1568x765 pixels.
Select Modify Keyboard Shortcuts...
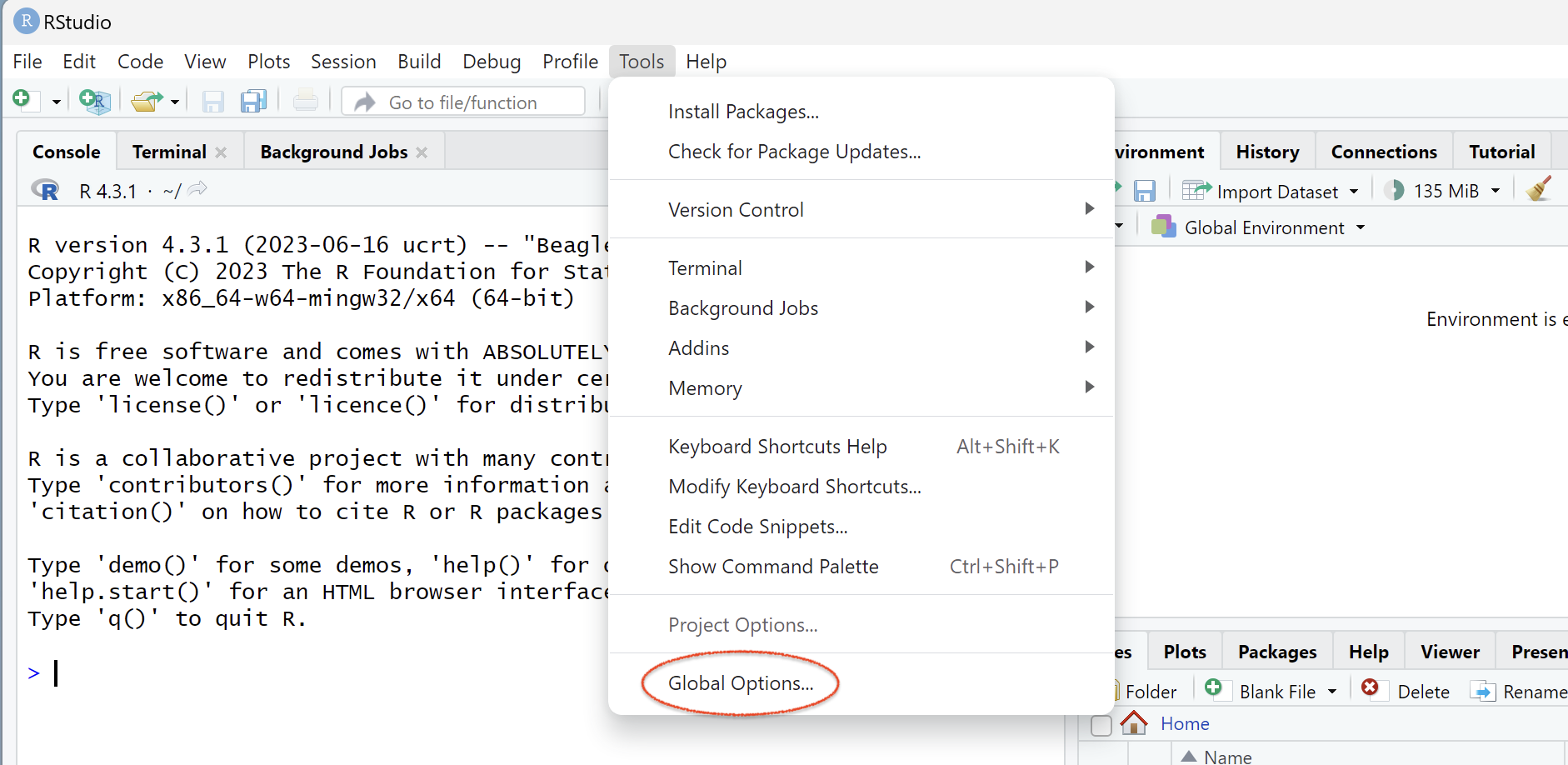pyautogui.click(x=861, y=487)
